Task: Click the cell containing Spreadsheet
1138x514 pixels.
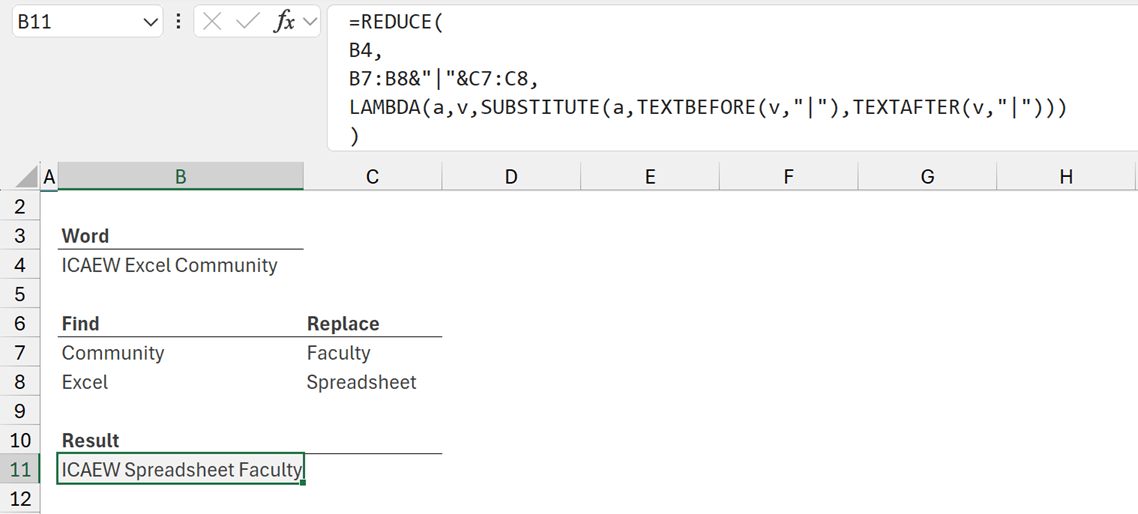Action: pyautogui.click(x=361, y=382)
